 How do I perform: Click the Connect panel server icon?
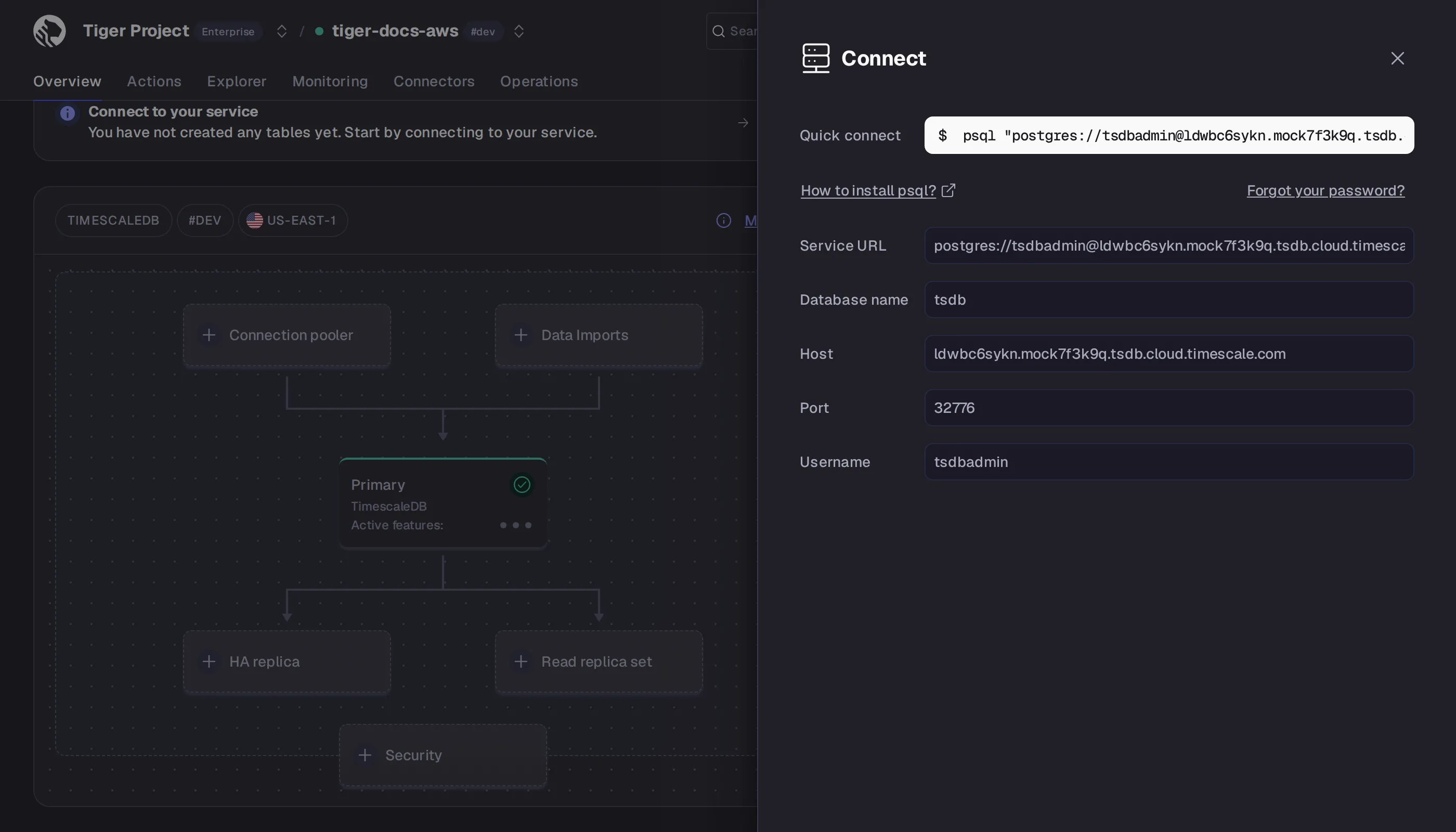(815, 58)
